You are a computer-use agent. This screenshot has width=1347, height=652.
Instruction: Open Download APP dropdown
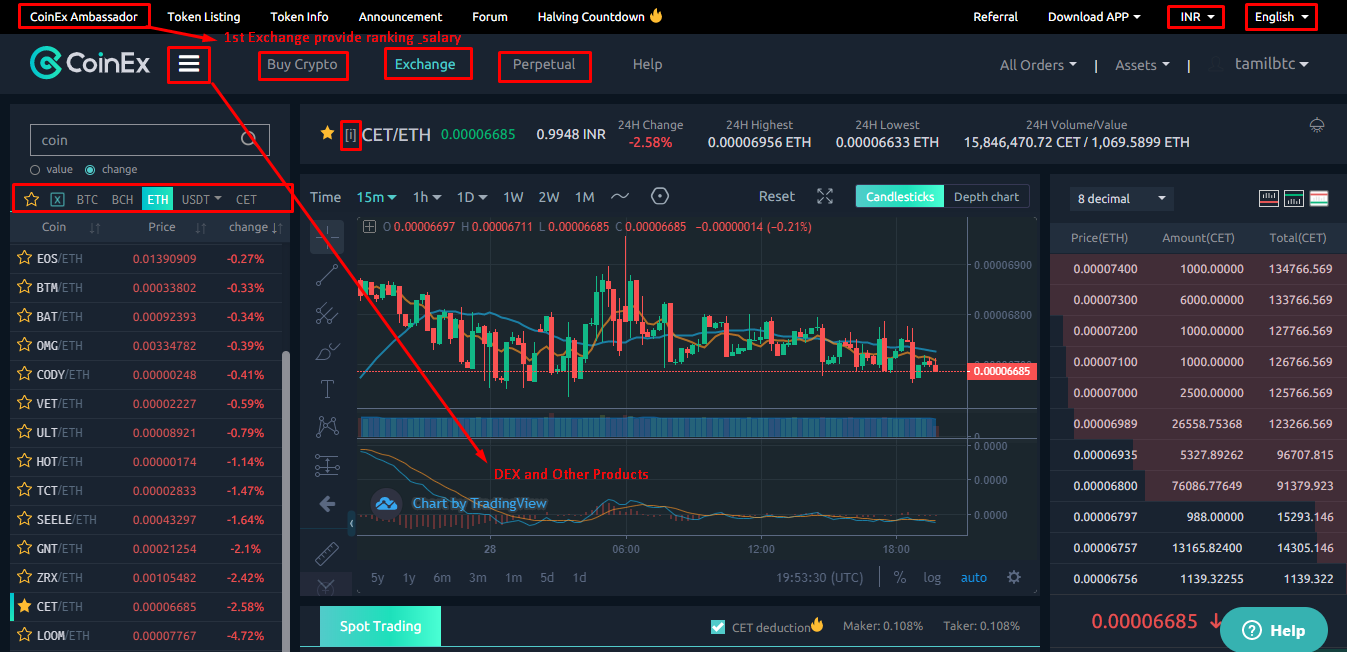click(1094, 17)
